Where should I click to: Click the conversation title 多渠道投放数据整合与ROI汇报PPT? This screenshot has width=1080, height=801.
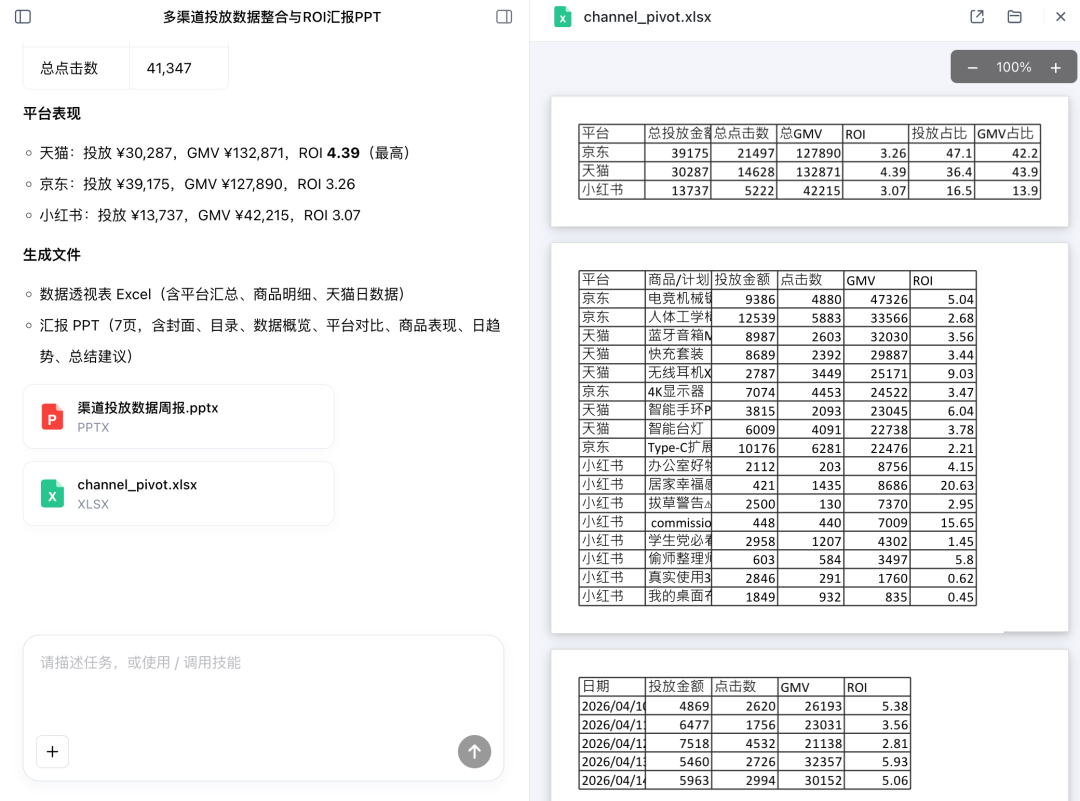tap(272, 17)
